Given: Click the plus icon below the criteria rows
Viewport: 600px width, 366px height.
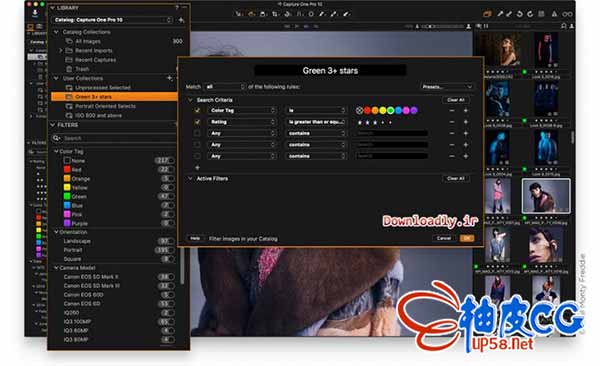Looking at the screenshot, I should point(197,168).
